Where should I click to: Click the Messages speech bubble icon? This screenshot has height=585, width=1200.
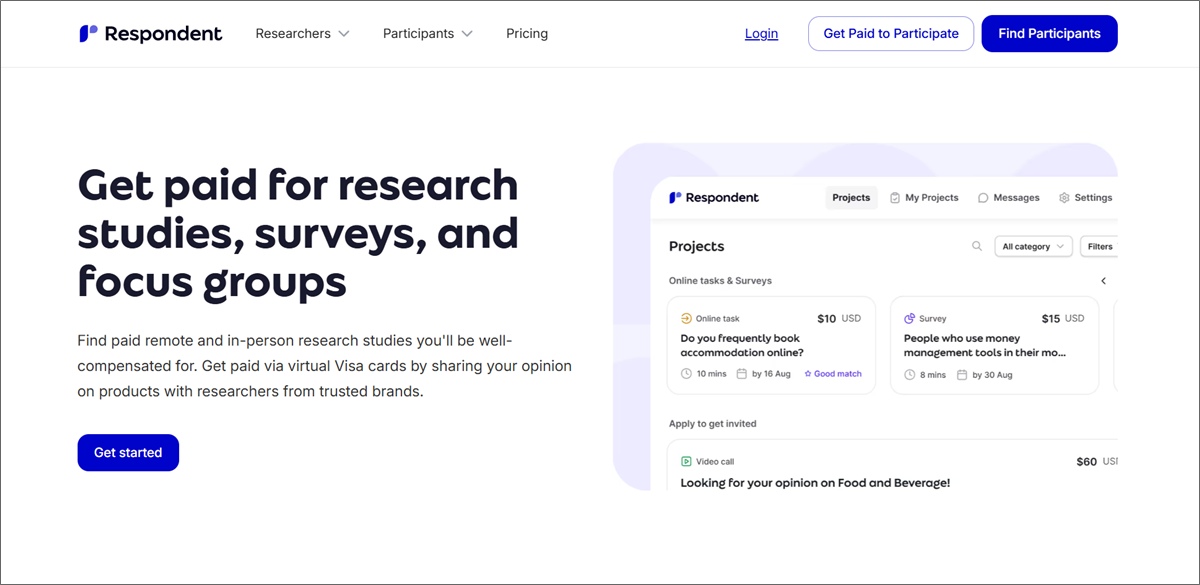tap(983, 198)
